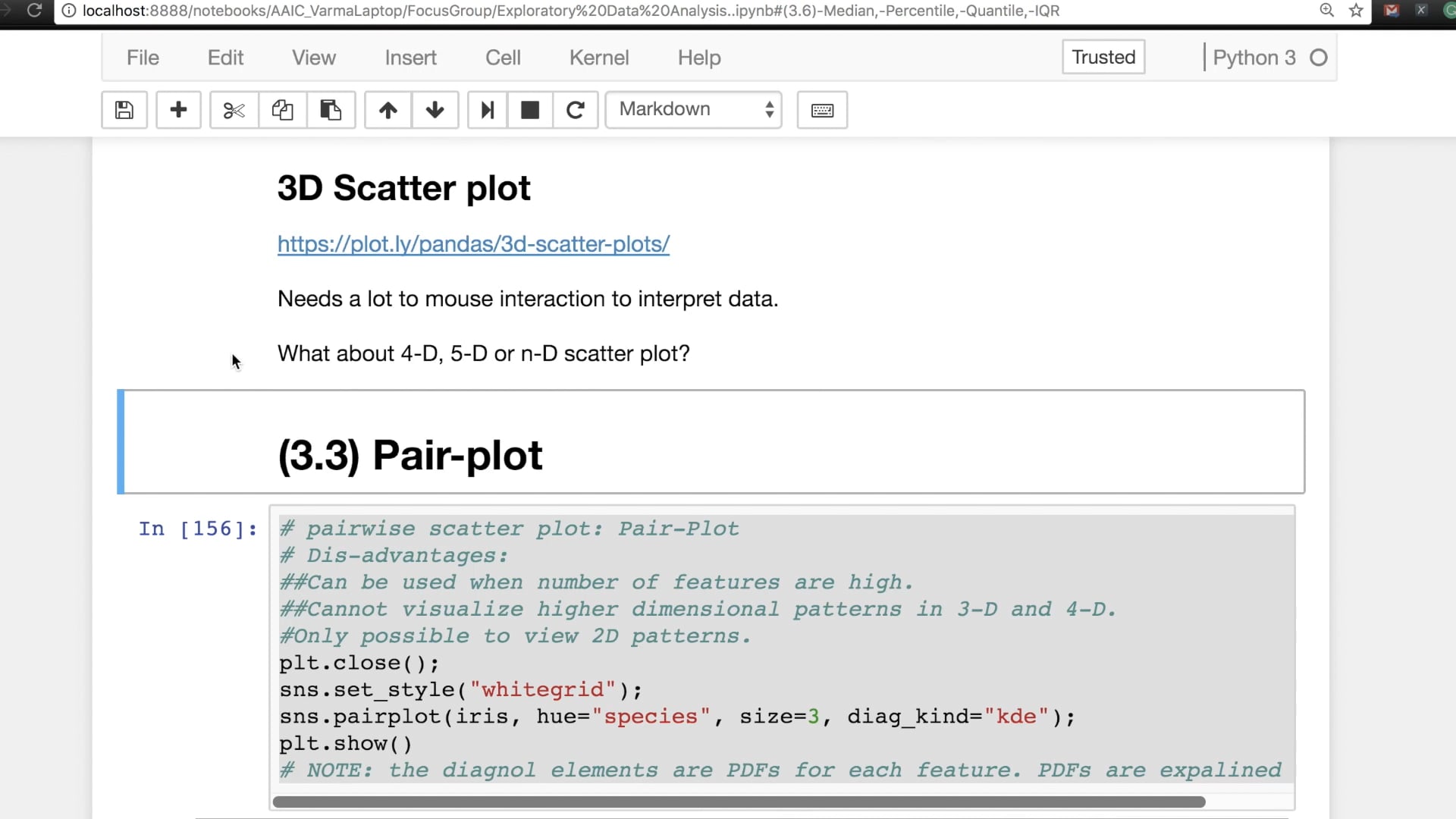Click the code cell horizontal scrollbar
Image resolution: width=1456 pixels, height=819 pixels.
(739, 802)
